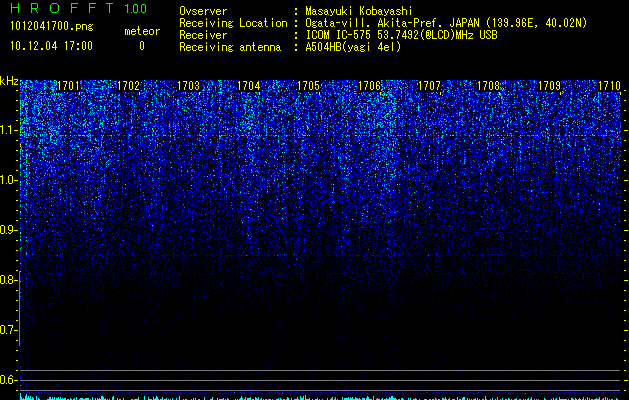Click the 0.6 kHz axis label
629x400 pixels.
point(8,380)
